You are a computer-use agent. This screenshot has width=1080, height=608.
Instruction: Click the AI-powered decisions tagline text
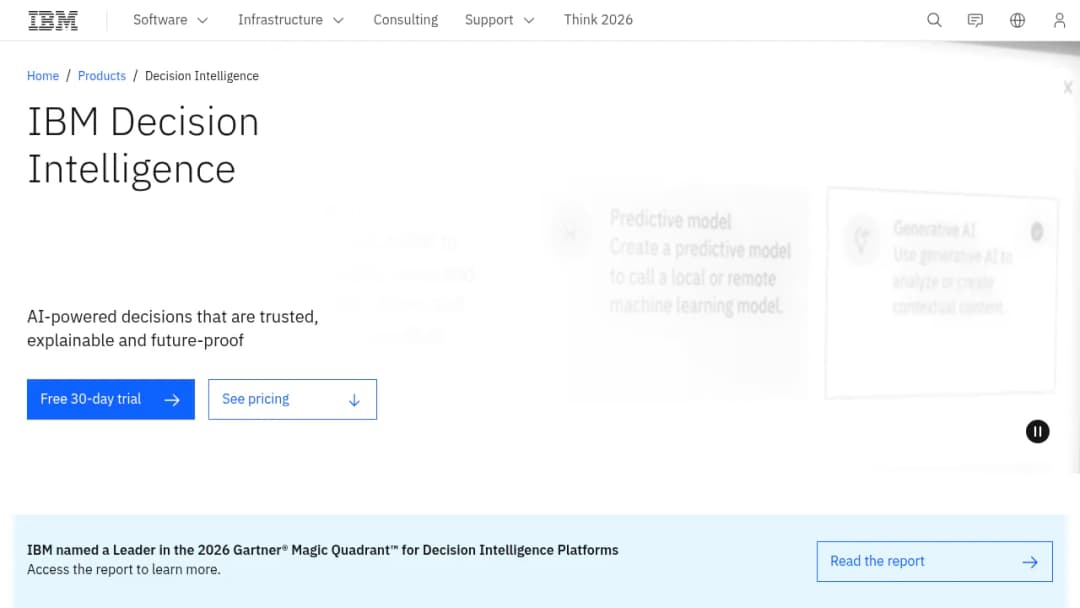coord(173,328)
